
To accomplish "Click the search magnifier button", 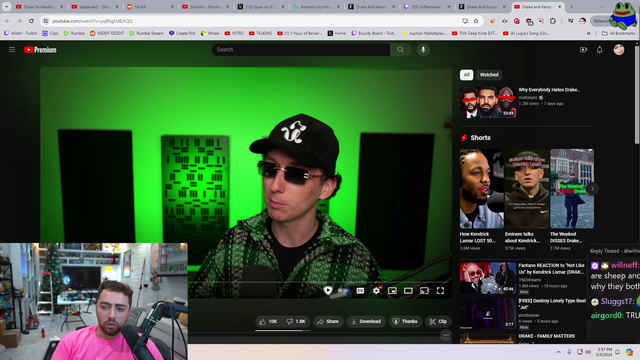I will [400, 50].
